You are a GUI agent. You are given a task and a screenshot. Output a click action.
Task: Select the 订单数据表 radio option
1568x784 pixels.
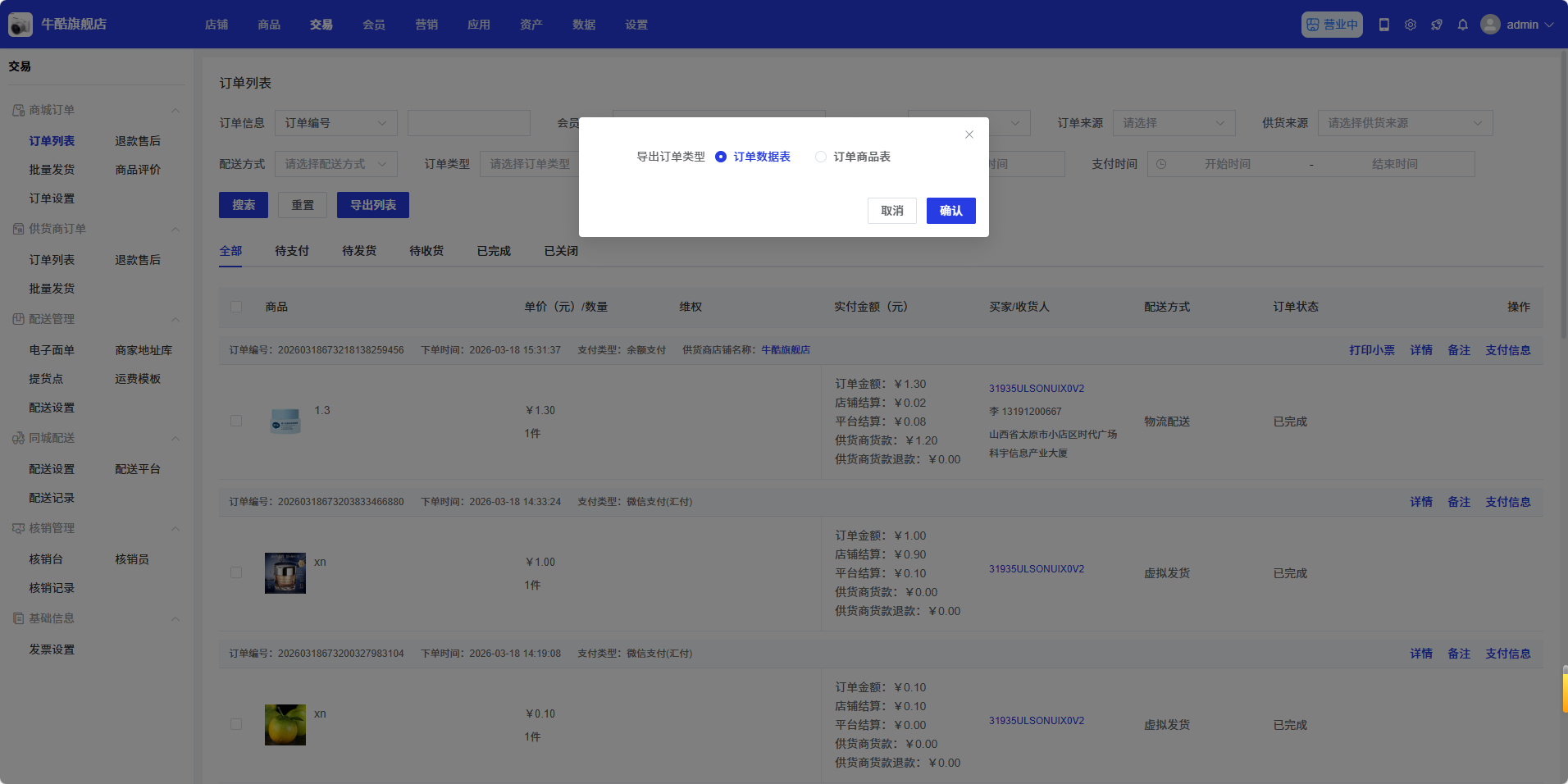(721, 157)
